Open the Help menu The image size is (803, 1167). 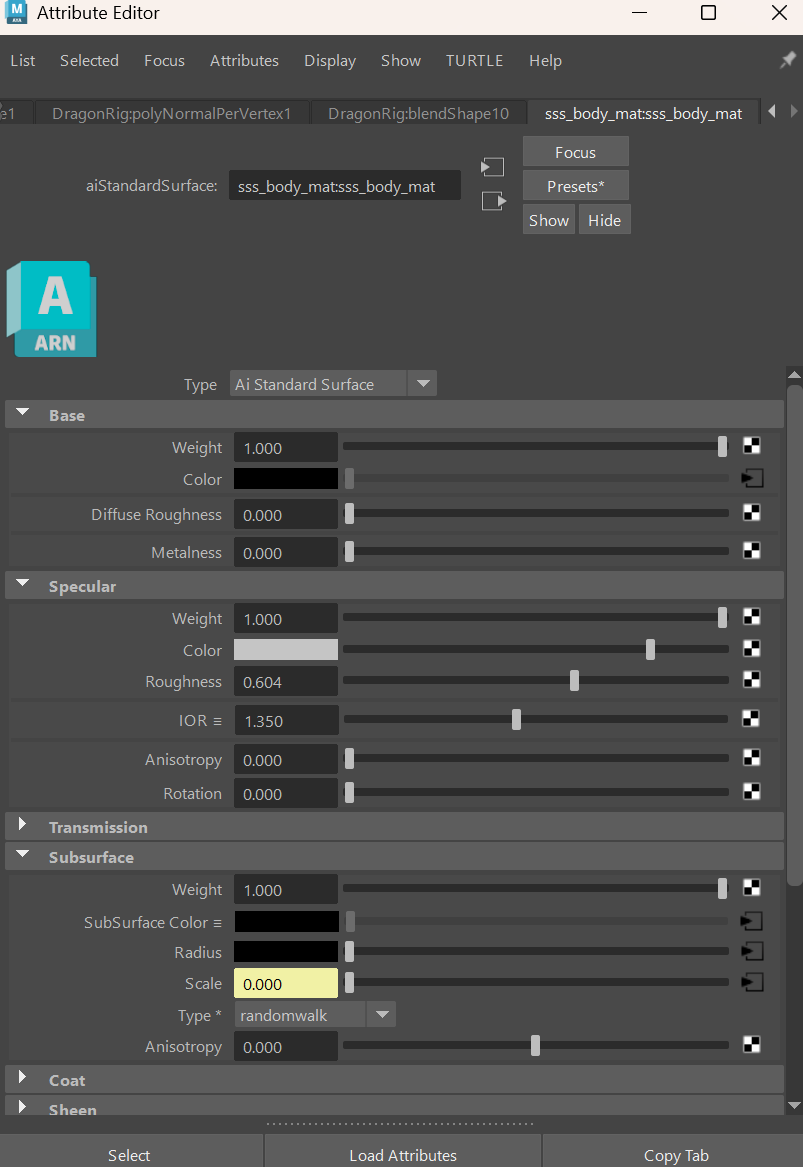point(546,61)
